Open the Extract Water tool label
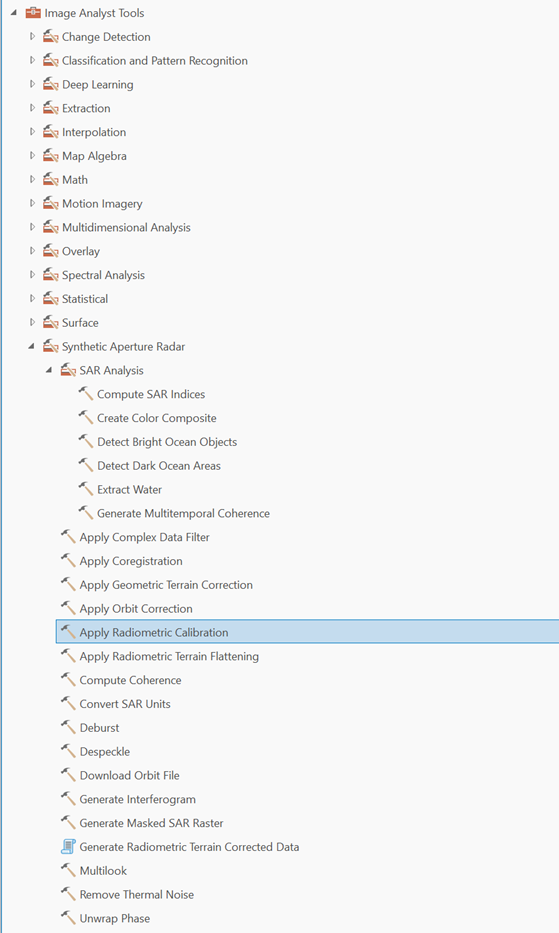Image resolution: width=559 pixels, height=933 pixels. click(130, 490)
